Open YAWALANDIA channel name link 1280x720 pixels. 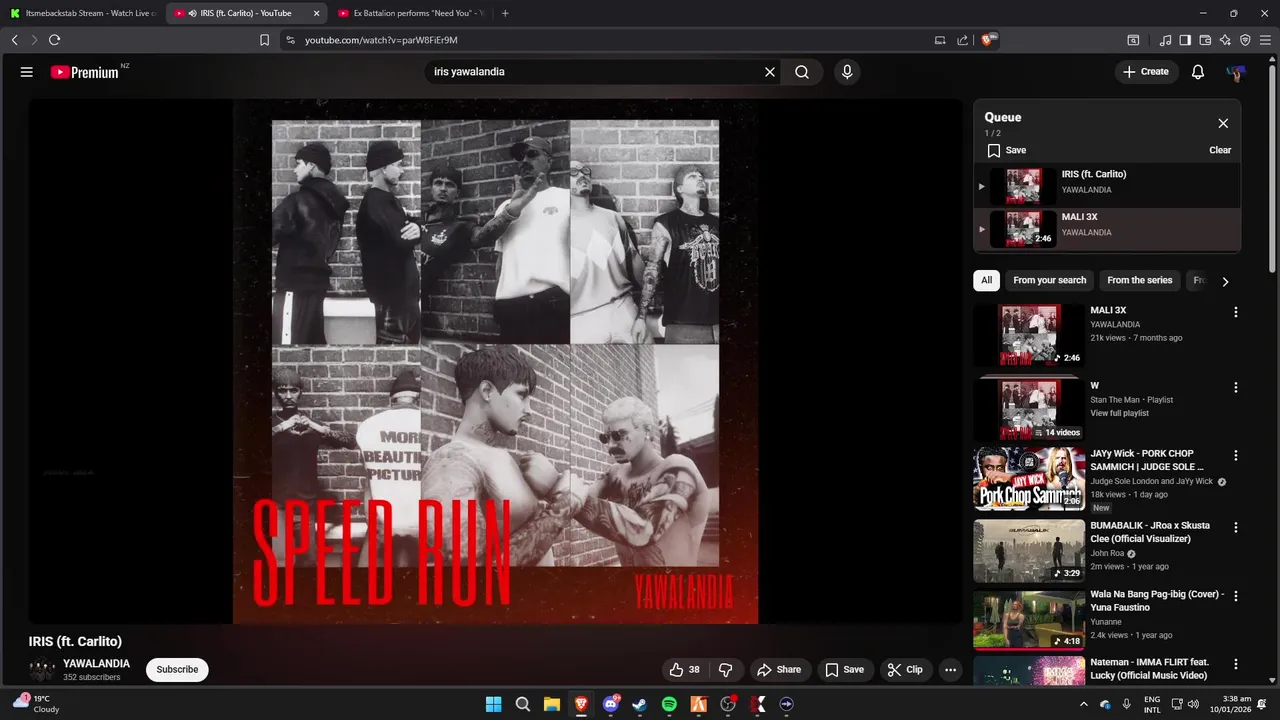96,664
